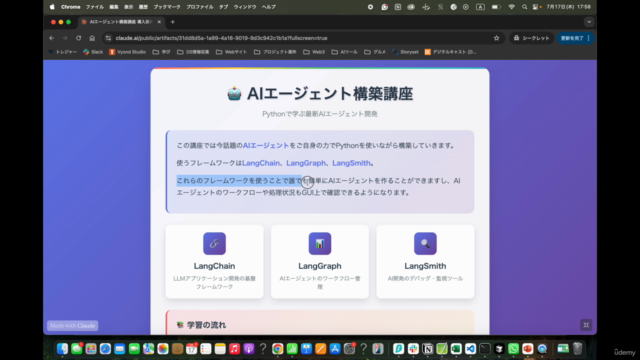Select the AIエージェント構築講座 browser tab

click(x=120, y=22)
